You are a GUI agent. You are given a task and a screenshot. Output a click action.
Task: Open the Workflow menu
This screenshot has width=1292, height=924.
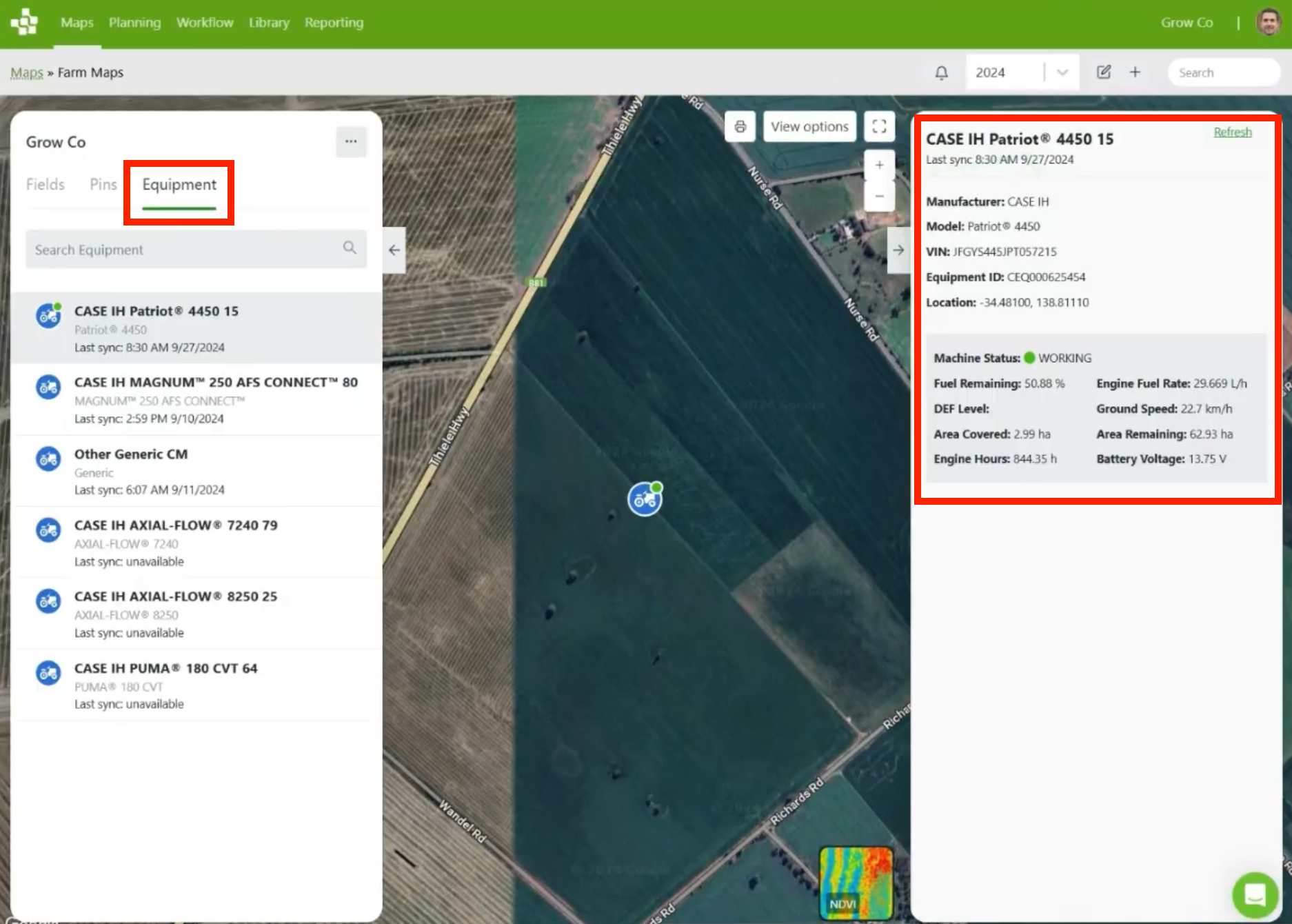tap(205, 23)
